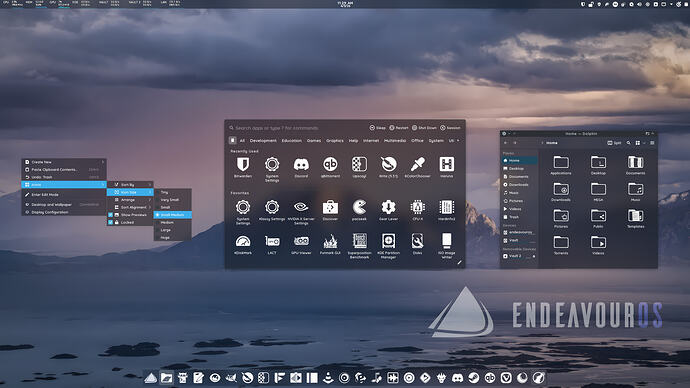Expand the Arrange submenu
The image size is (690, 388).
click(130, 200)
